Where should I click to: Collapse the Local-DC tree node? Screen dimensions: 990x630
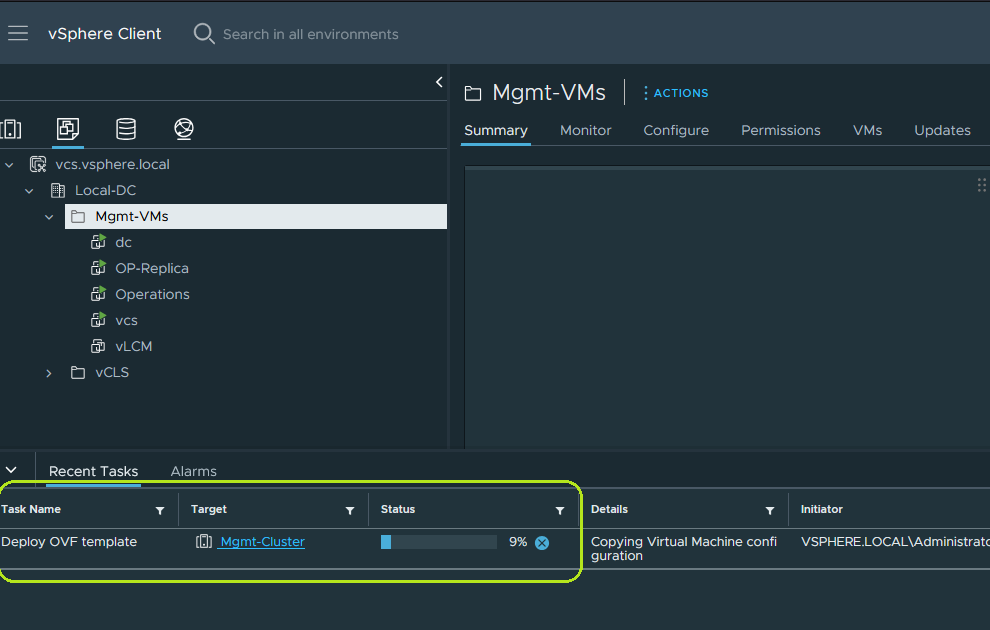point(29,191)
